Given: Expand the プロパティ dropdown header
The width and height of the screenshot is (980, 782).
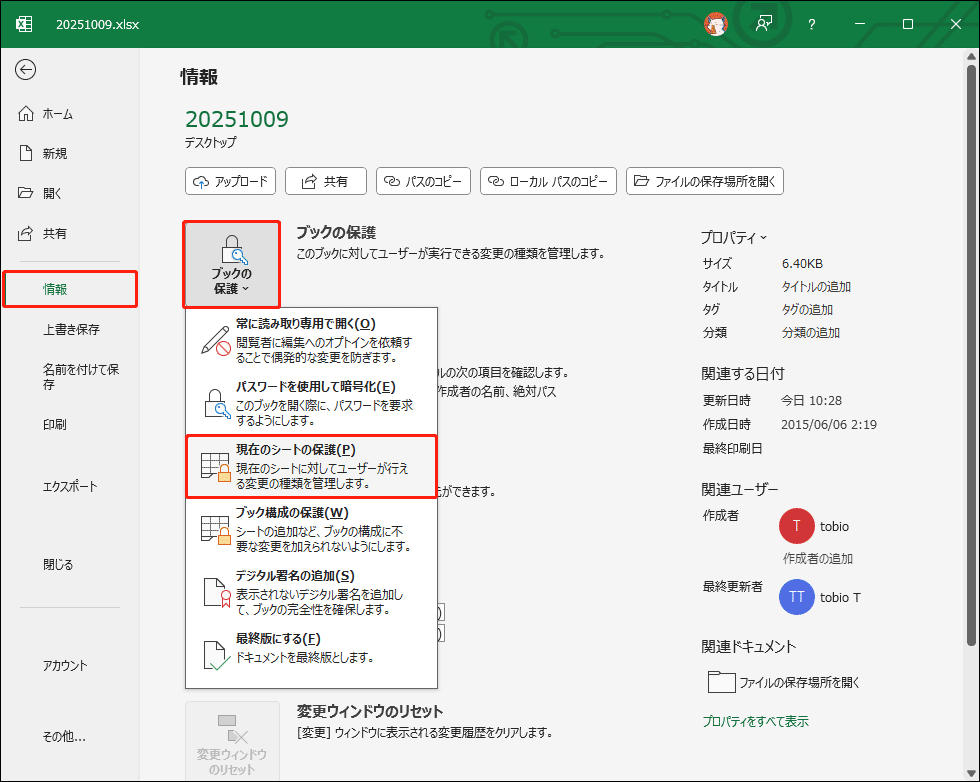Looking at the screenshot, I should [x=734, y=237].
